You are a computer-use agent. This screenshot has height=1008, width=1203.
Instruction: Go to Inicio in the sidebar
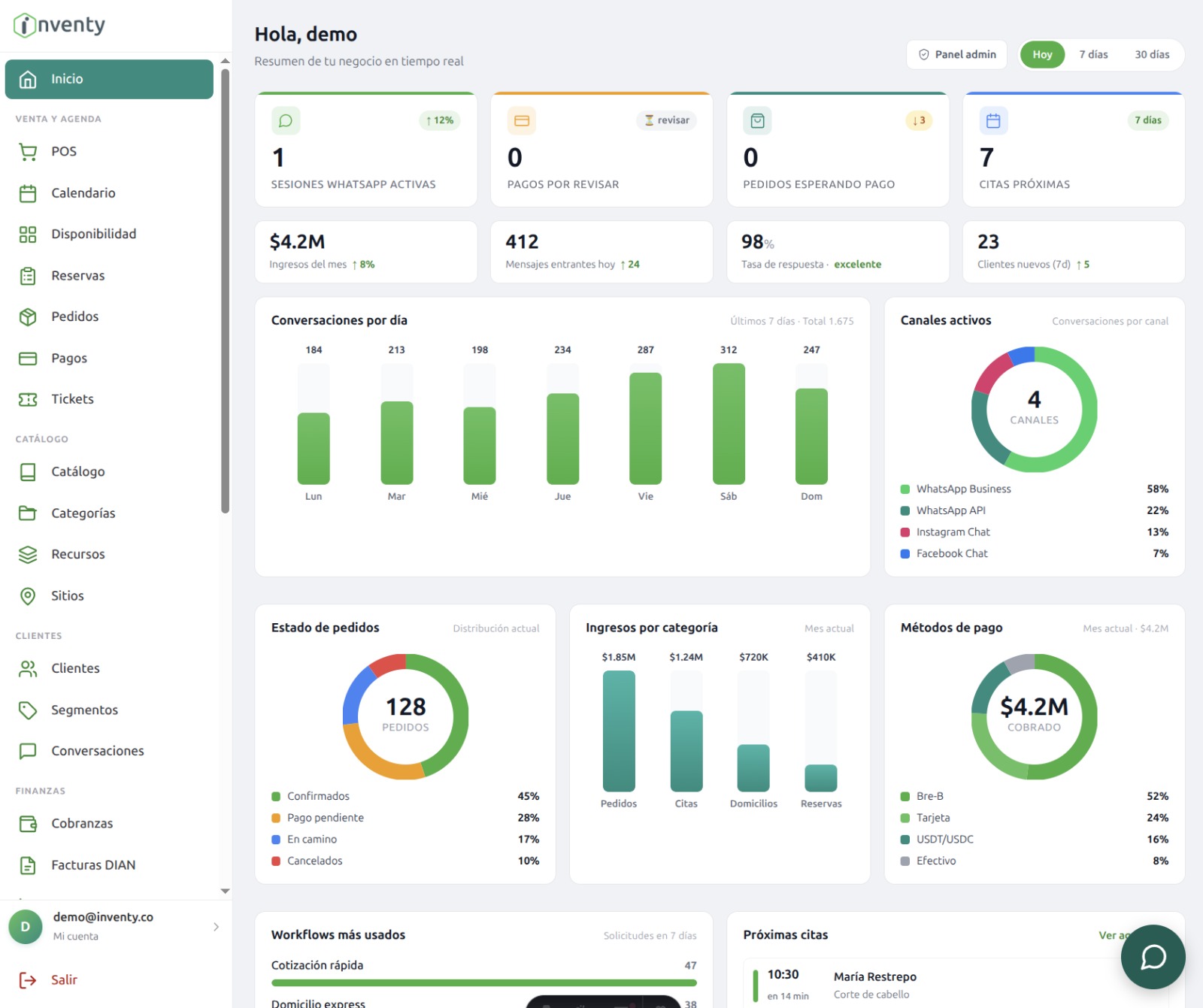pos(109,79)
